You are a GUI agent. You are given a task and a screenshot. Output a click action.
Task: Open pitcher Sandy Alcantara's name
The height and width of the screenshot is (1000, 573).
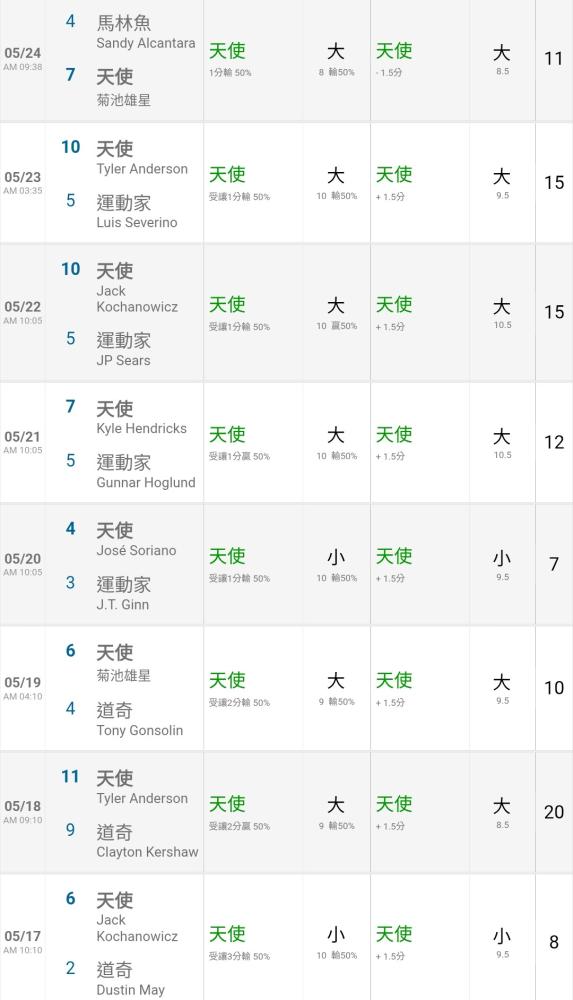[145, 43]
